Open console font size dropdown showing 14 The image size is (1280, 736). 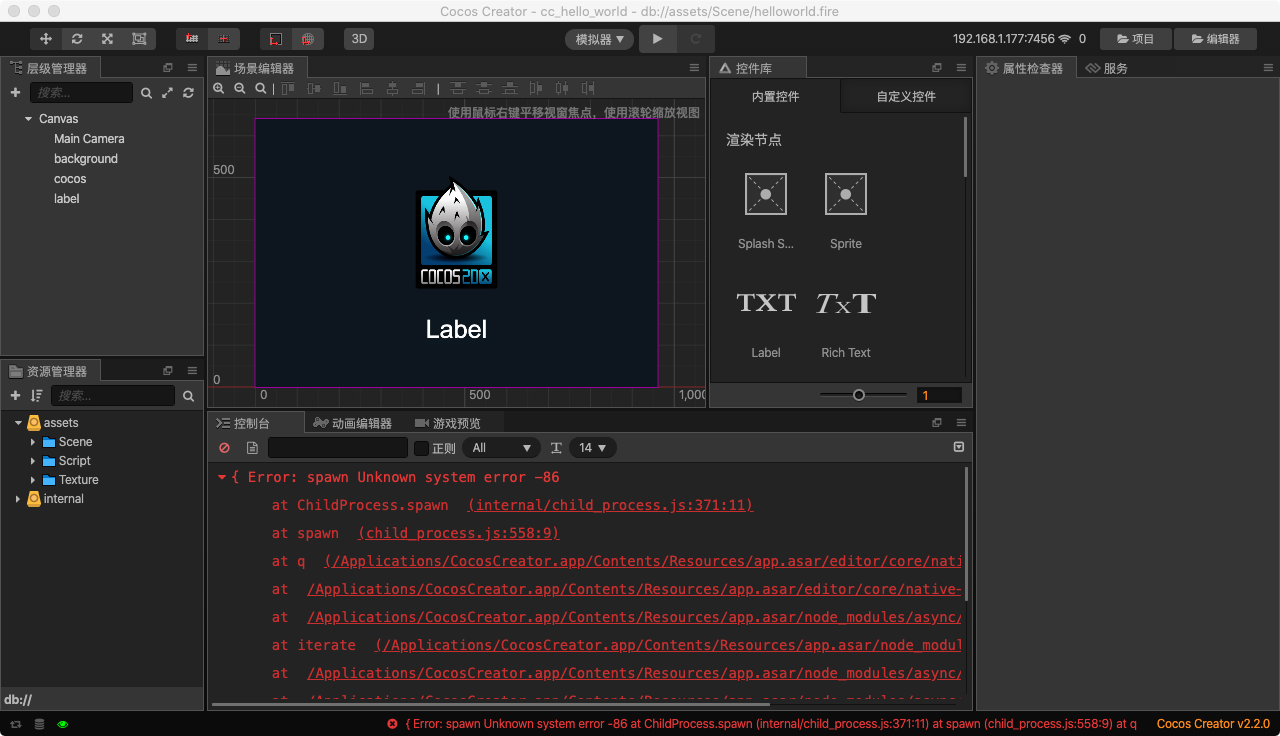tap(592, 448)
